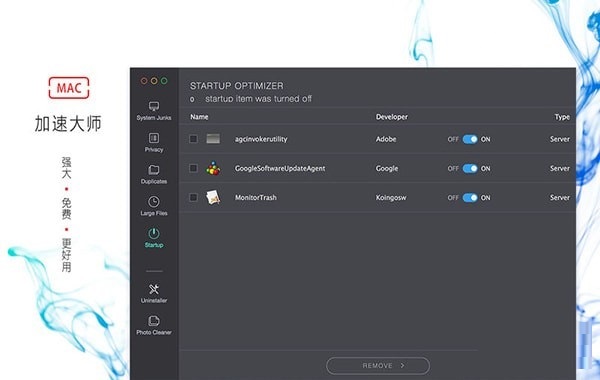The image size is (600, 380).
Task: Open the Privacy section icon
Action: tap(154, 138)
